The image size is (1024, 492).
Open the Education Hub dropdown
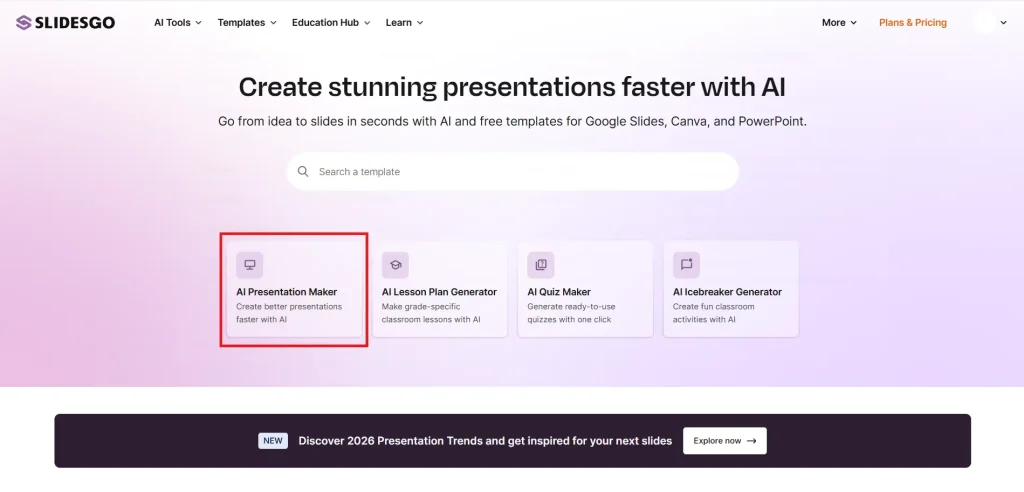coord(331,22)
